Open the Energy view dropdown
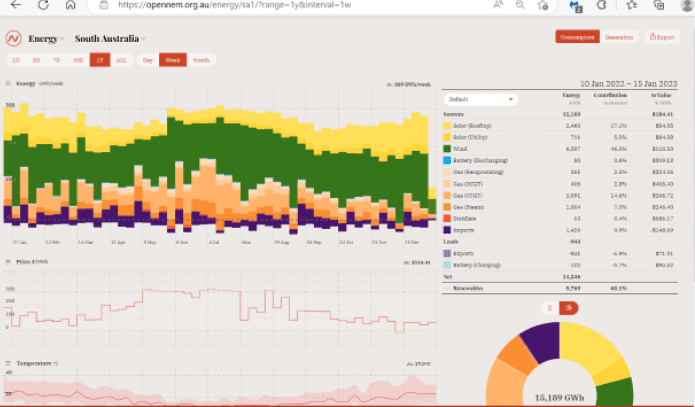 pos(47,39)
